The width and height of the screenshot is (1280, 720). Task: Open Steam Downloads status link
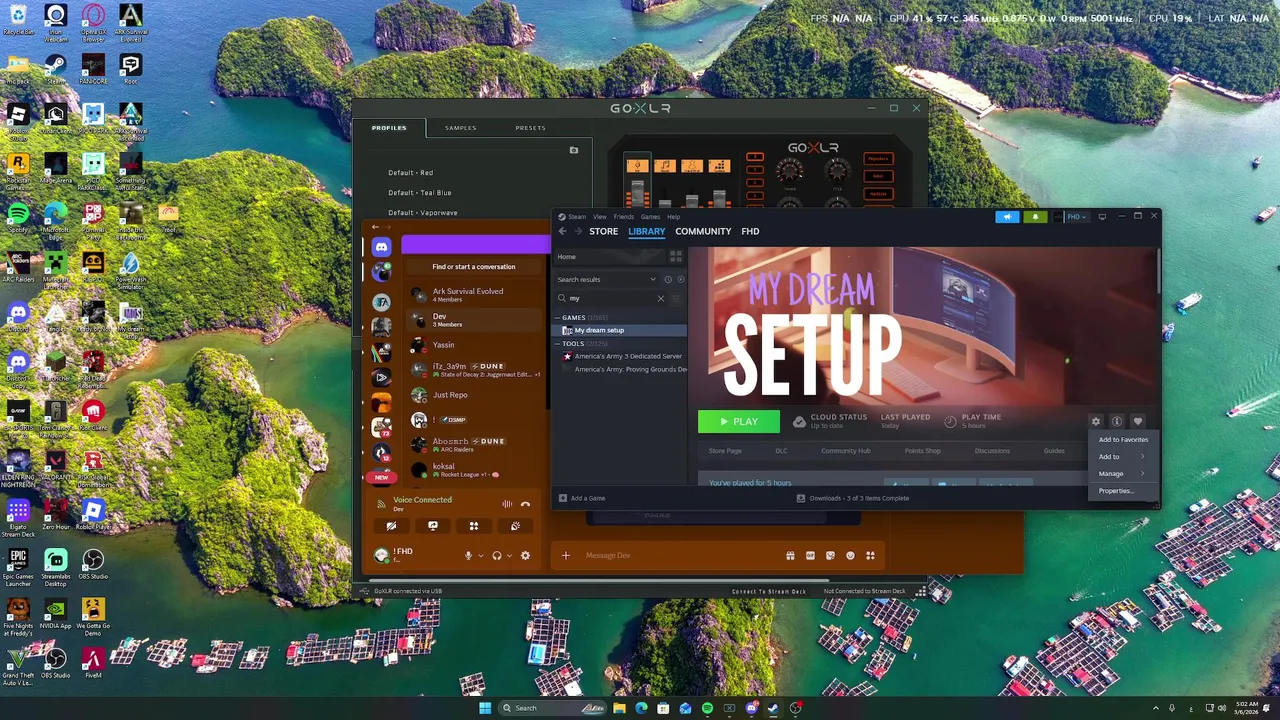853,498
